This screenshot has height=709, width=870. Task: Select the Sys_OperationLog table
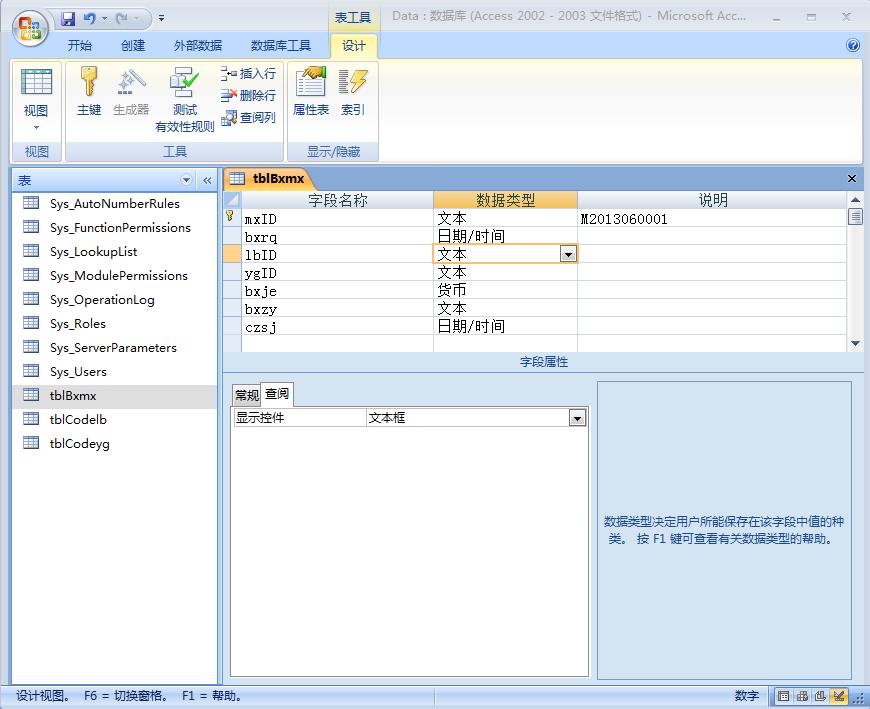coord(114,300)
